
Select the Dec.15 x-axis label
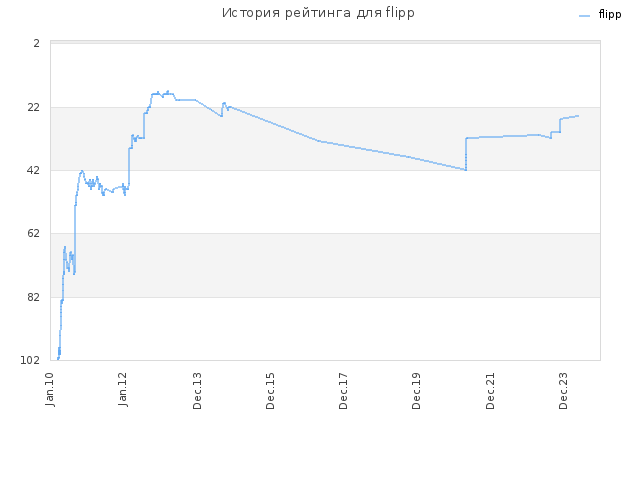pos(270,391)
